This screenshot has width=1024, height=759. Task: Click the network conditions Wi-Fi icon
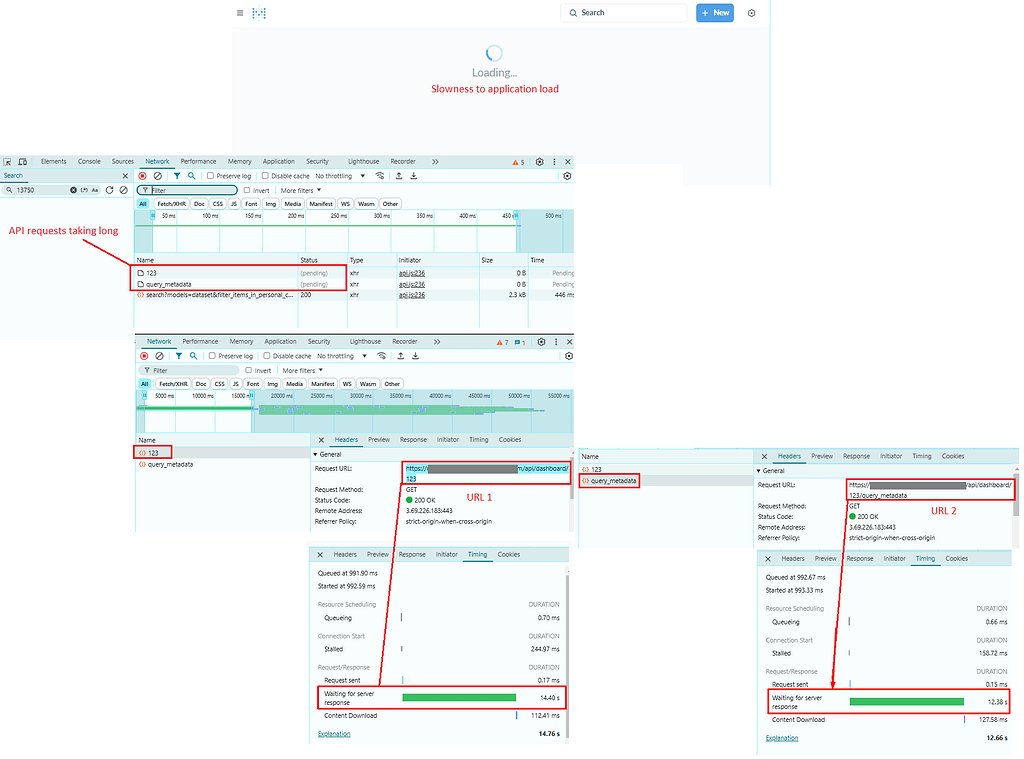point(379,175)
